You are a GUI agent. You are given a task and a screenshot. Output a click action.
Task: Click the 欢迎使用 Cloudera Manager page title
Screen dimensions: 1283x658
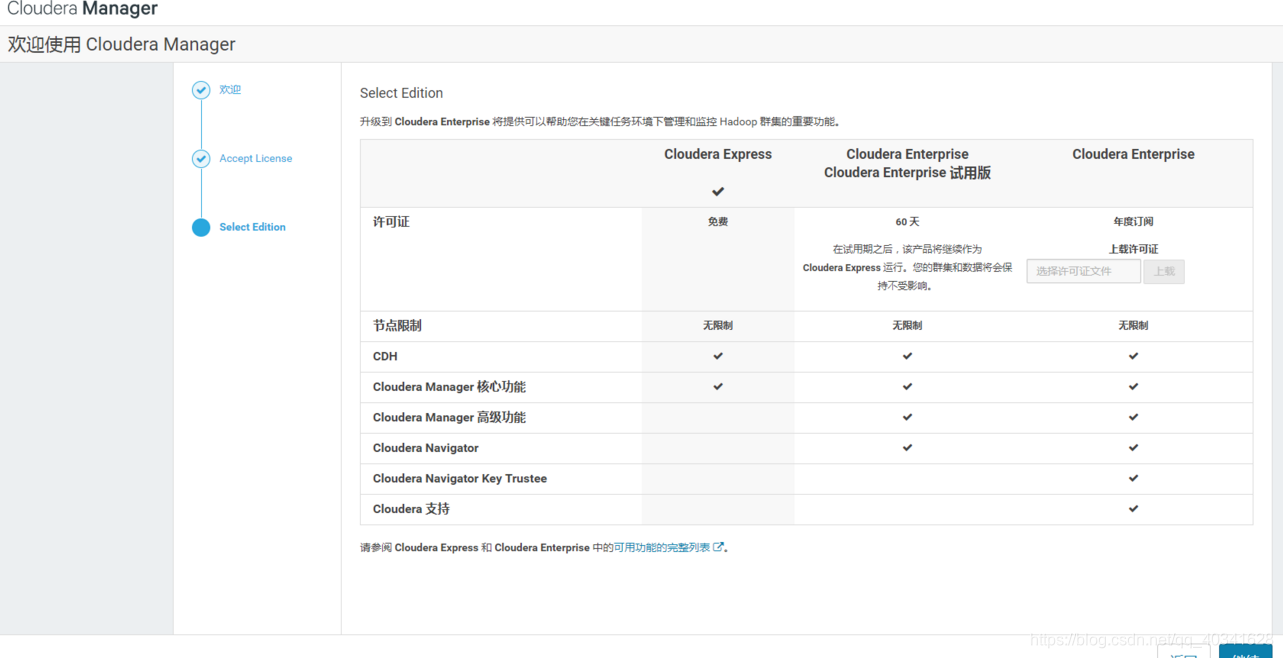pos(122,44)
